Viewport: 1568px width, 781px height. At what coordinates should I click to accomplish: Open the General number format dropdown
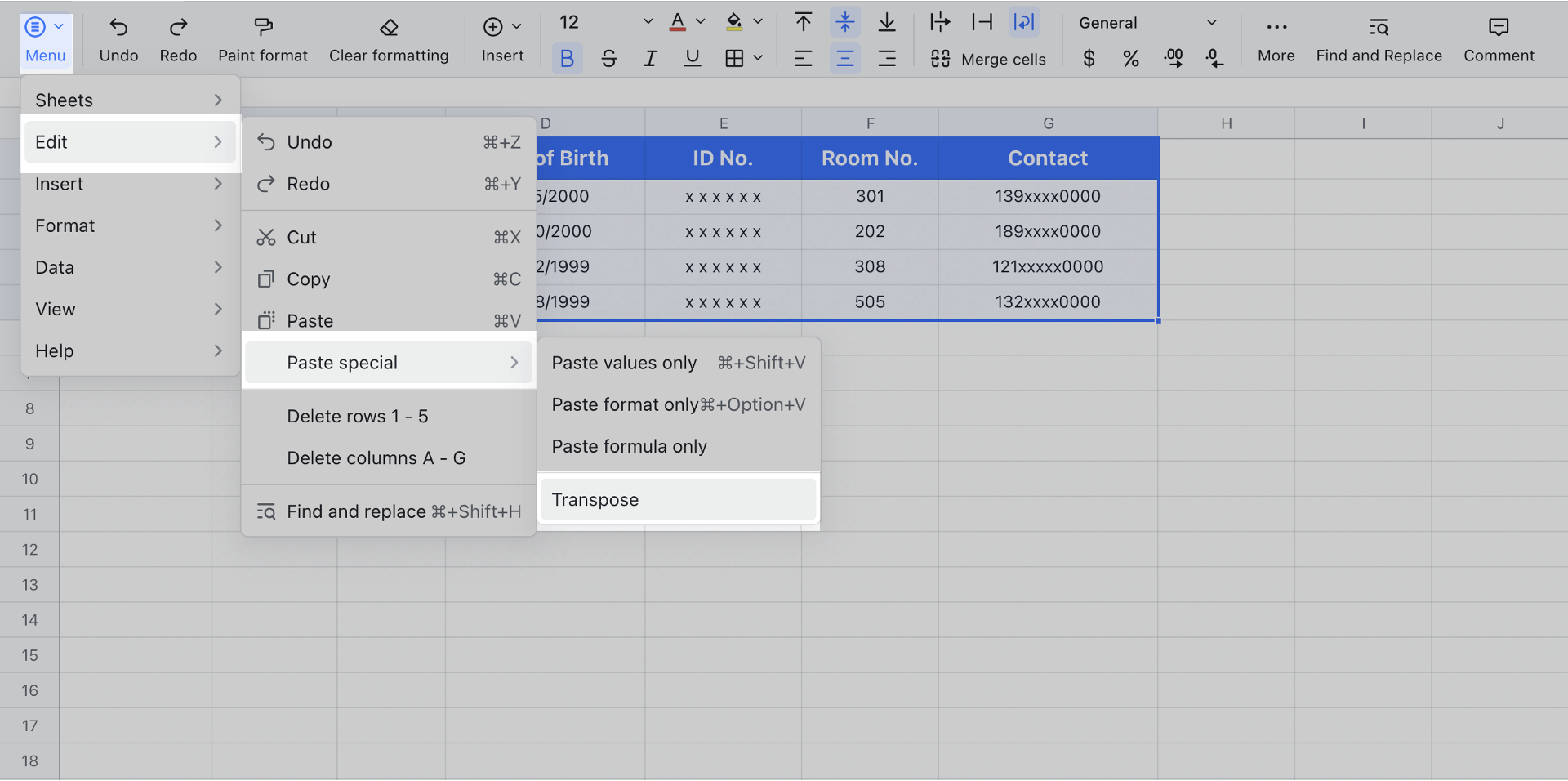[1148, 22]
